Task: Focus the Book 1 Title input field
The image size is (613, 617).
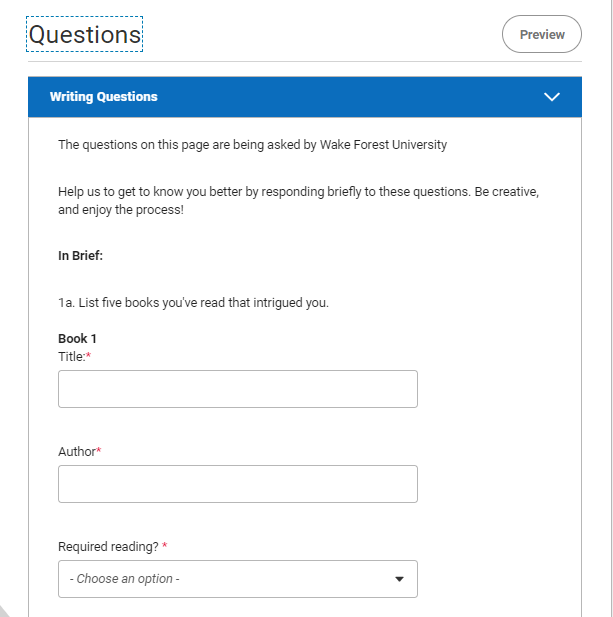Action: click(x=238, y=389)
